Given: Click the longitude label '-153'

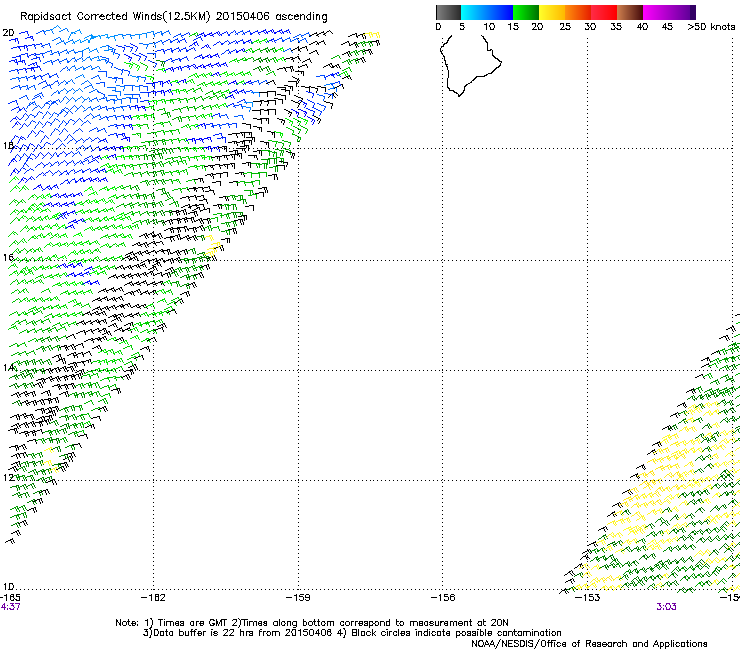Looking at the screenshot, I should (588, 598).
